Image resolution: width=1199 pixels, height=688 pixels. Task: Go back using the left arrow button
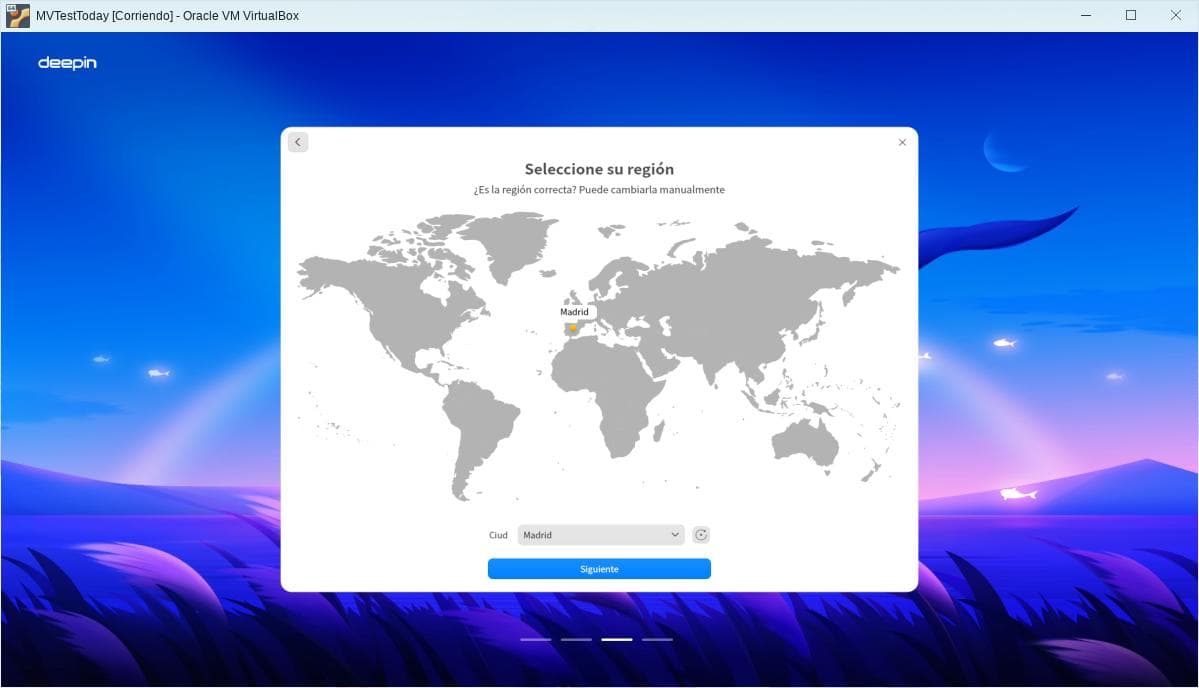[x=298, y=142]
